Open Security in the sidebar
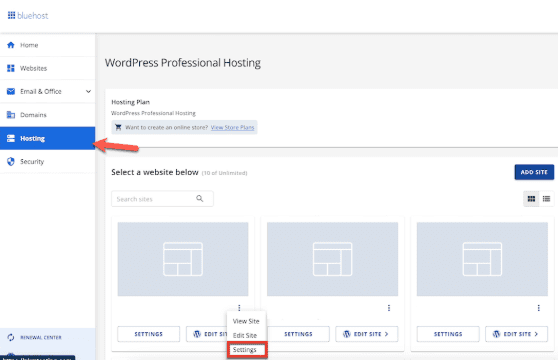Viewport: 558px width, 360px height. coord(47,162)
